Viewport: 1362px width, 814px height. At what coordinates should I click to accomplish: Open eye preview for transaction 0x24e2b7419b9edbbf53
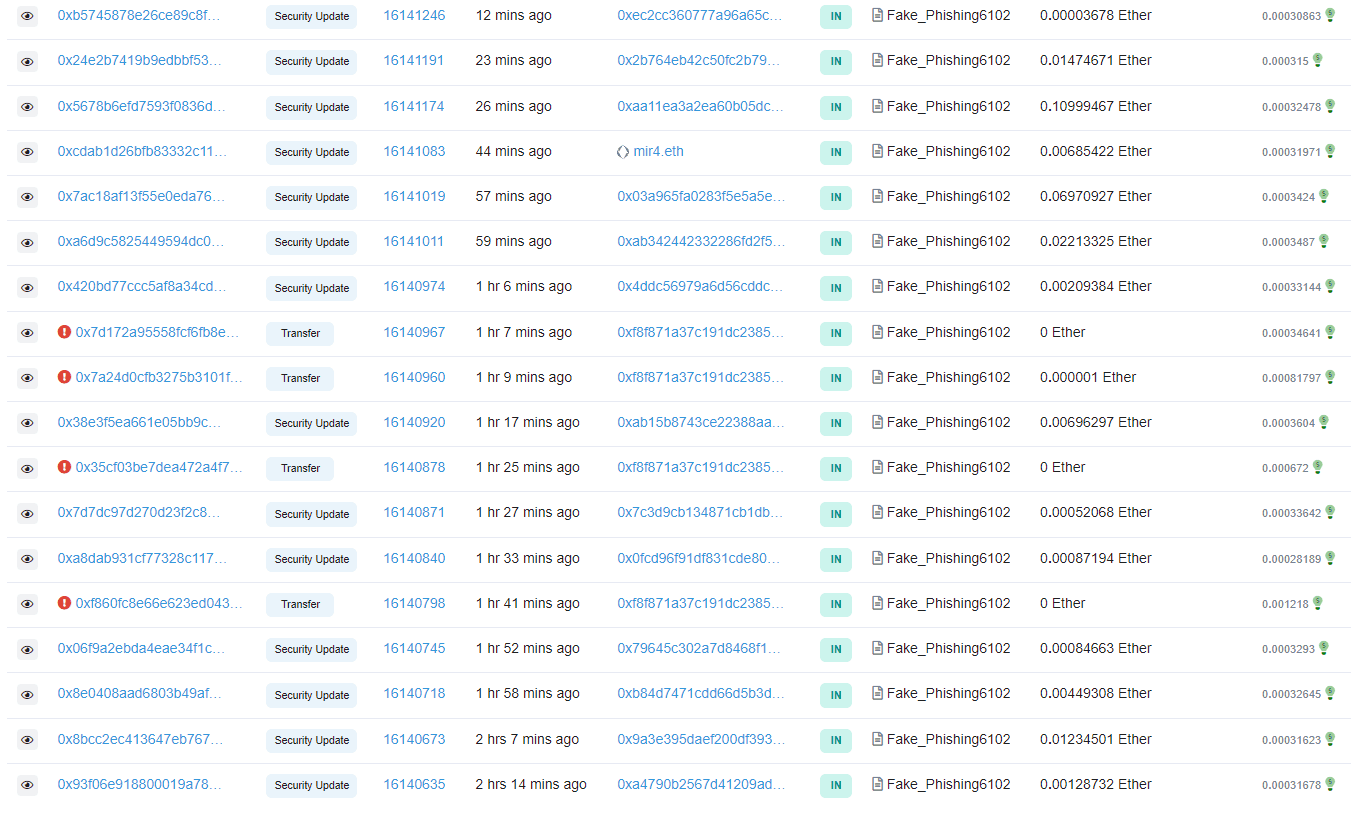[x=27, y=61]
